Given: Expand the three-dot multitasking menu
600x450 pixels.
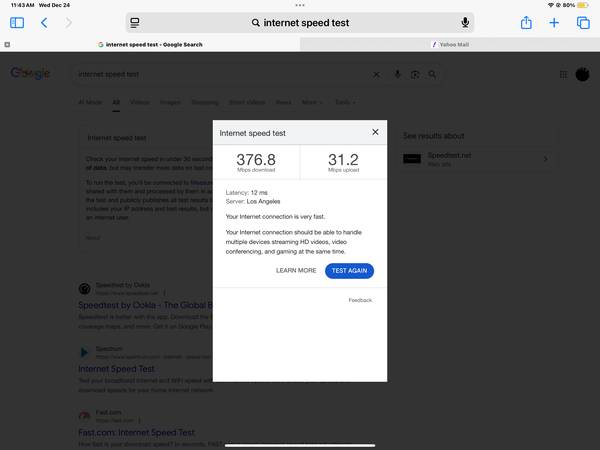Looking at the screenshot, I should coord(300,5).
